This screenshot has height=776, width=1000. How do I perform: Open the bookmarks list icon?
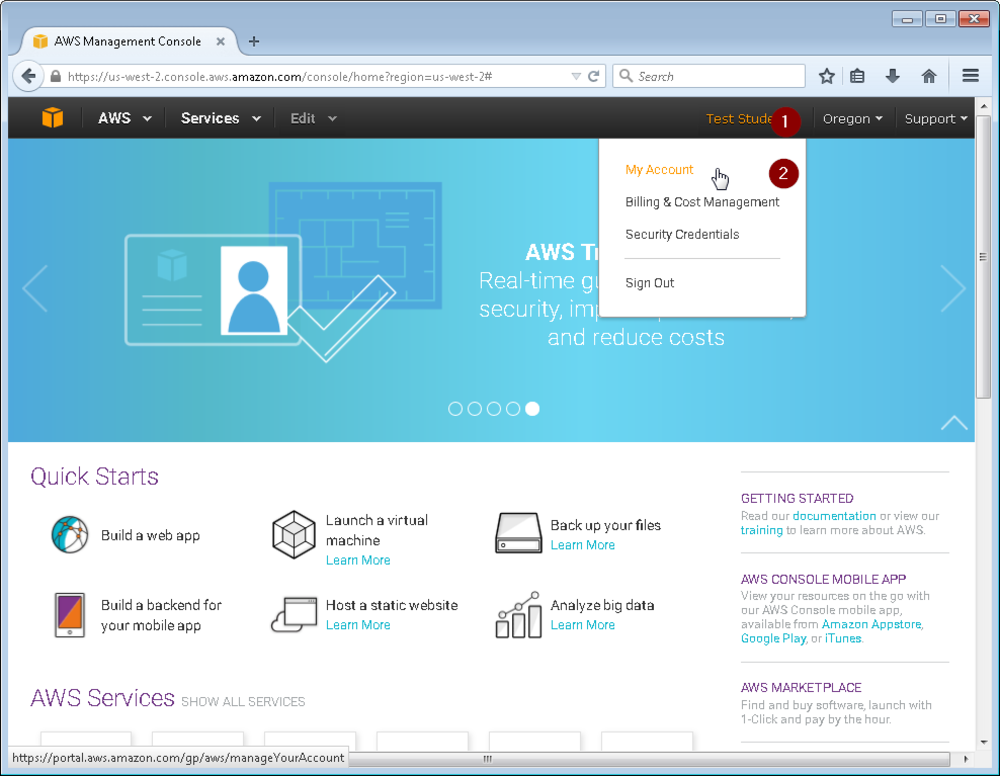coord(858,77)
